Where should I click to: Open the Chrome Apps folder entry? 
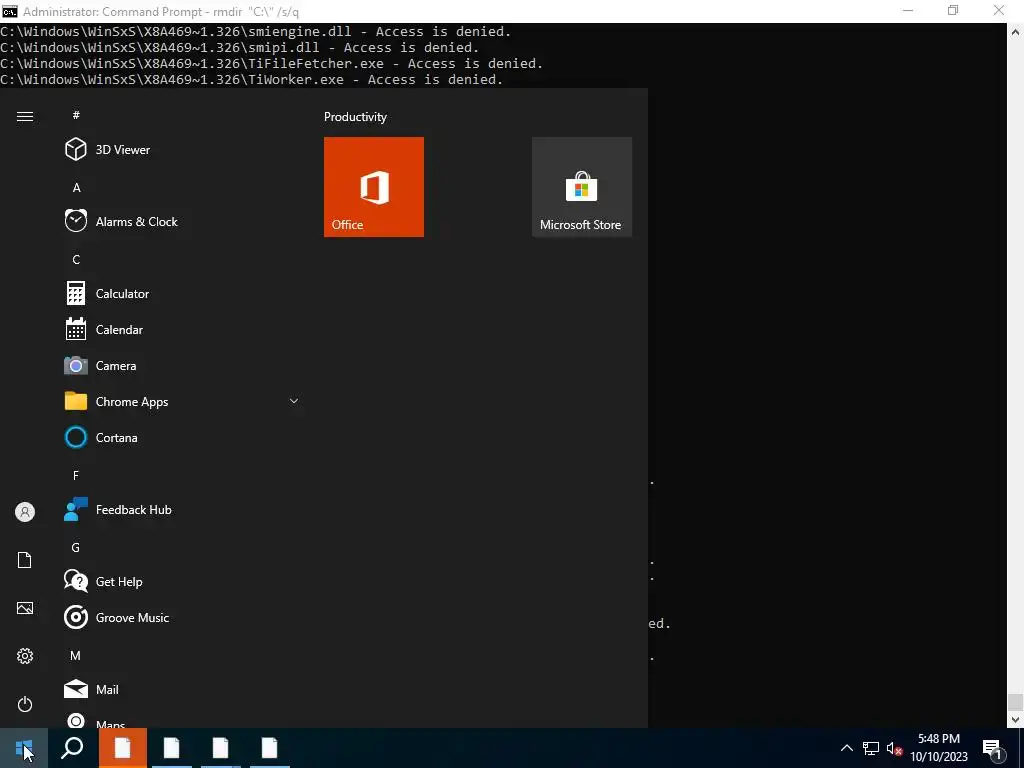[x=182, y=402]
